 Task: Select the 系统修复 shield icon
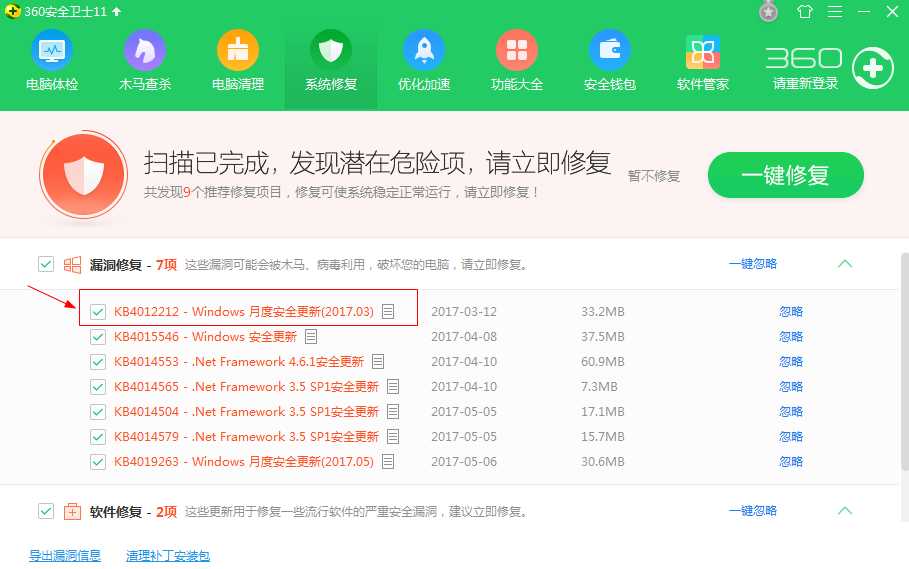pos(331,51)
